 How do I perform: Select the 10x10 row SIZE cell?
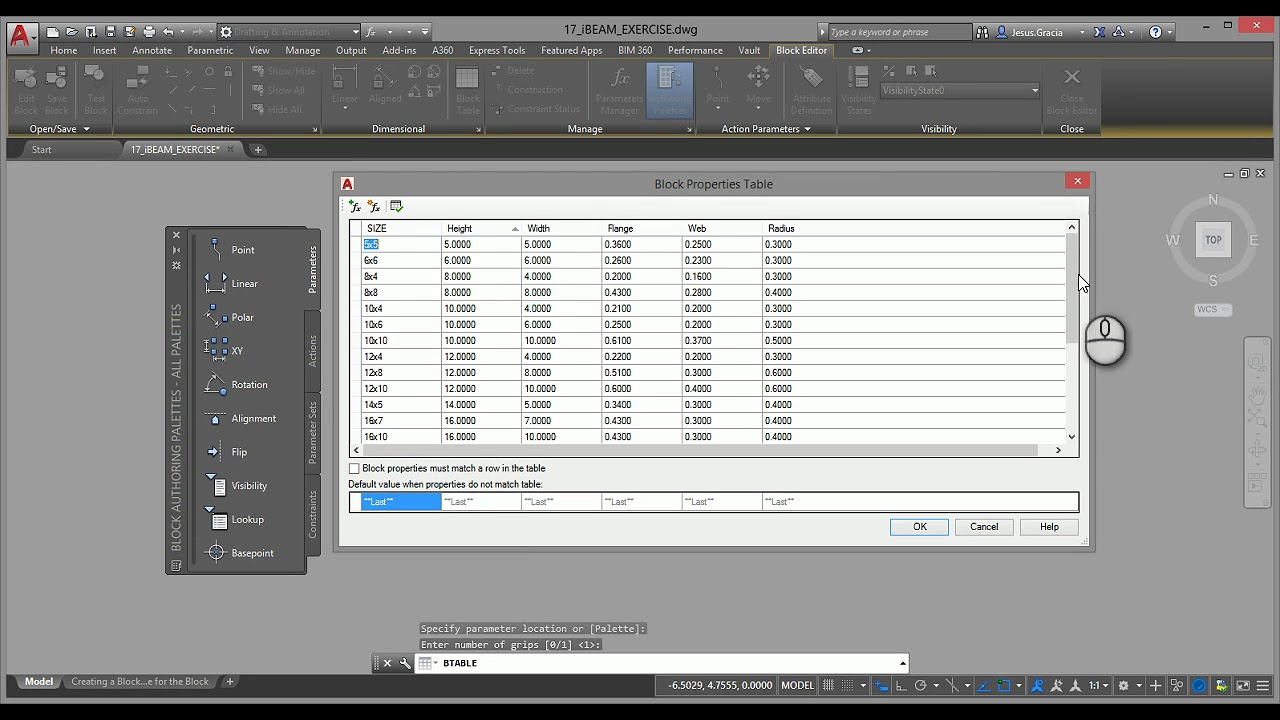(401, 341)
